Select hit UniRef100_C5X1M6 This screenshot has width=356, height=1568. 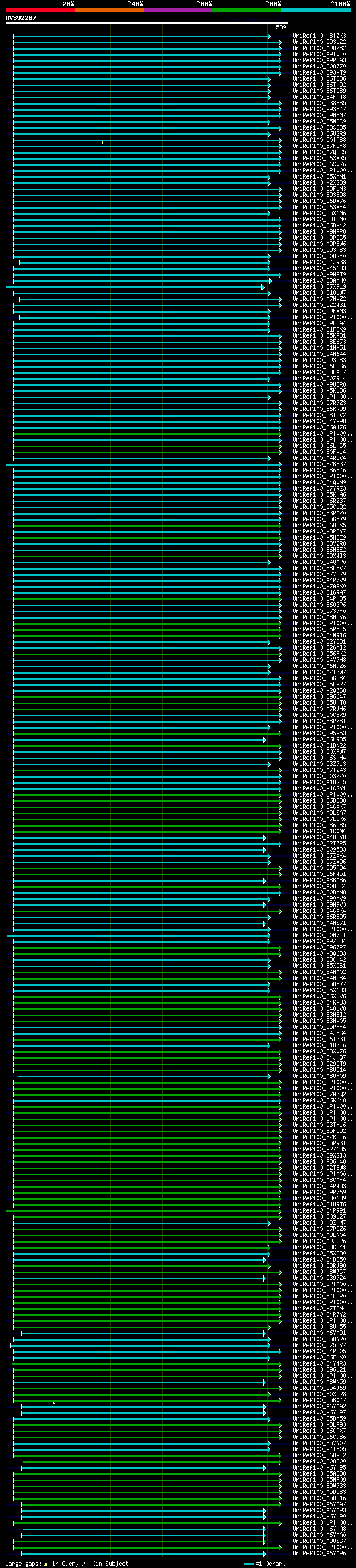pyautogui.click(x=319, y=214)
